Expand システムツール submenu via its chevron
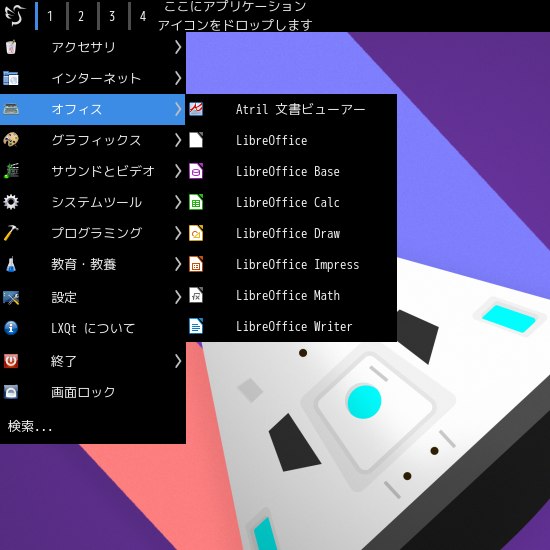This screenshot has width=550, height=550. (178, 202)
